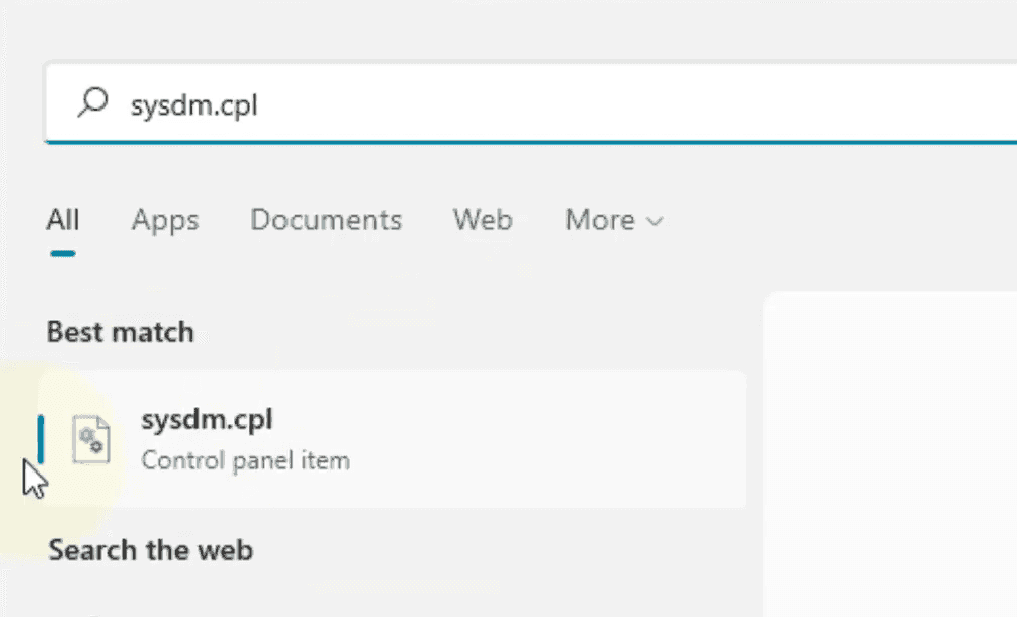Switch to the Apps filter tab

pyautogui.click(x=165, y=221)
